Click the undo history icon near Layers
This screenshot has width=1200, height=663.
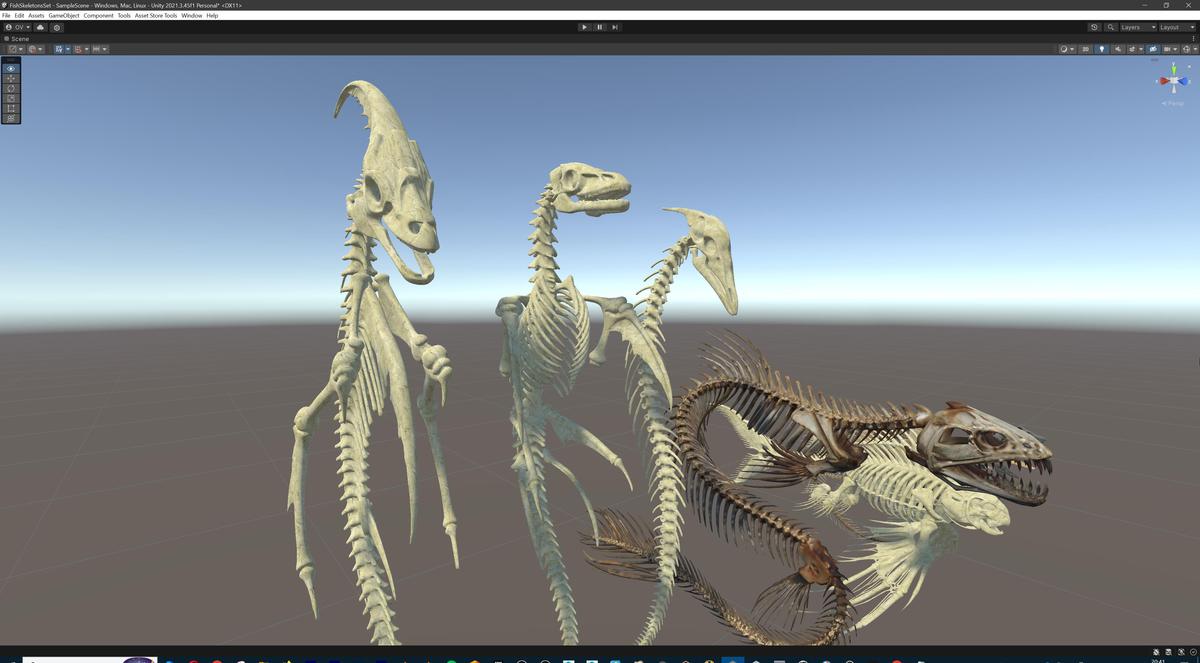click(1093, 27)
